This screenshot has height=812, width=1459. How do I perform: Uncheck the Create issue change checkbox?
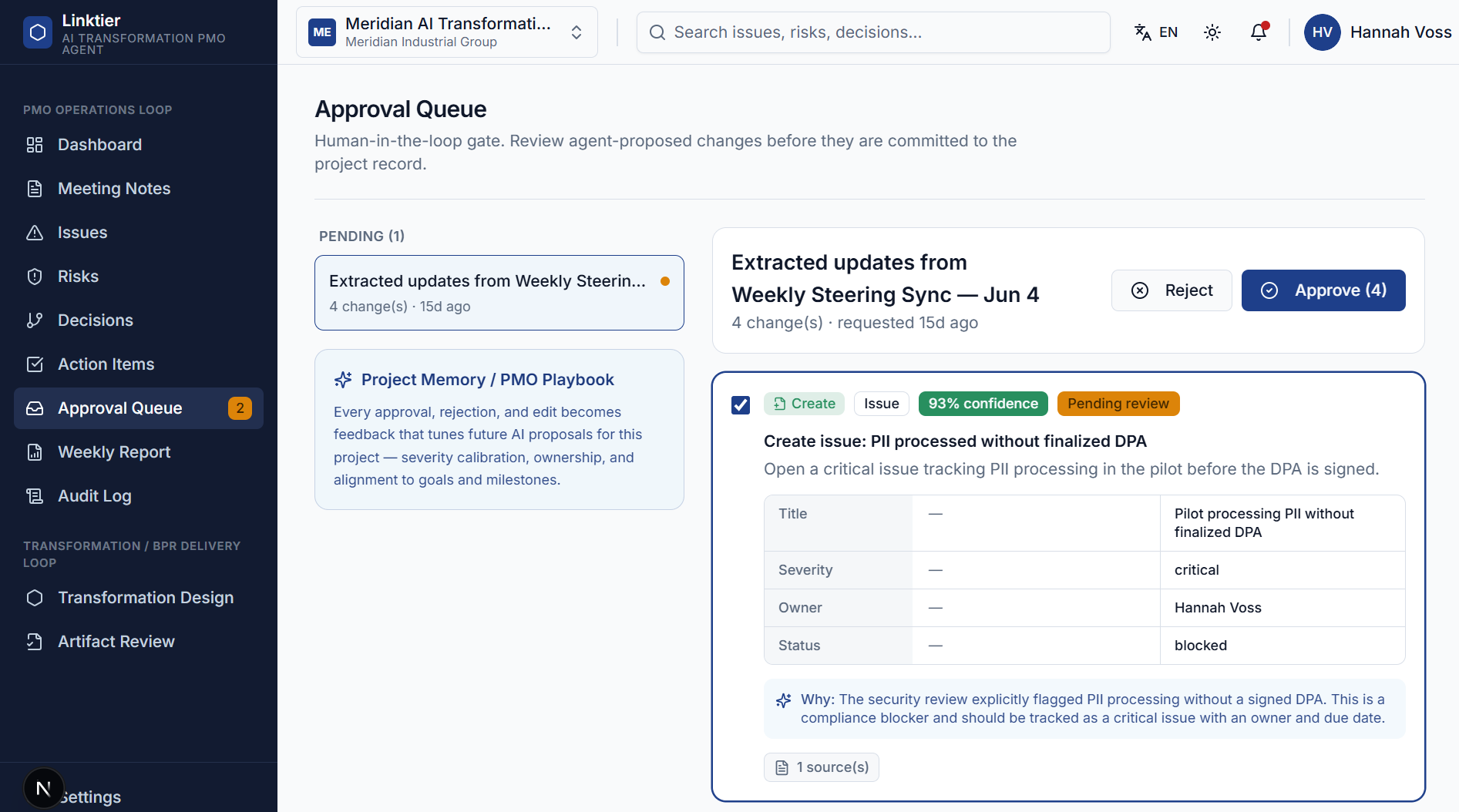pyautogui.click(x=741, y=404)
